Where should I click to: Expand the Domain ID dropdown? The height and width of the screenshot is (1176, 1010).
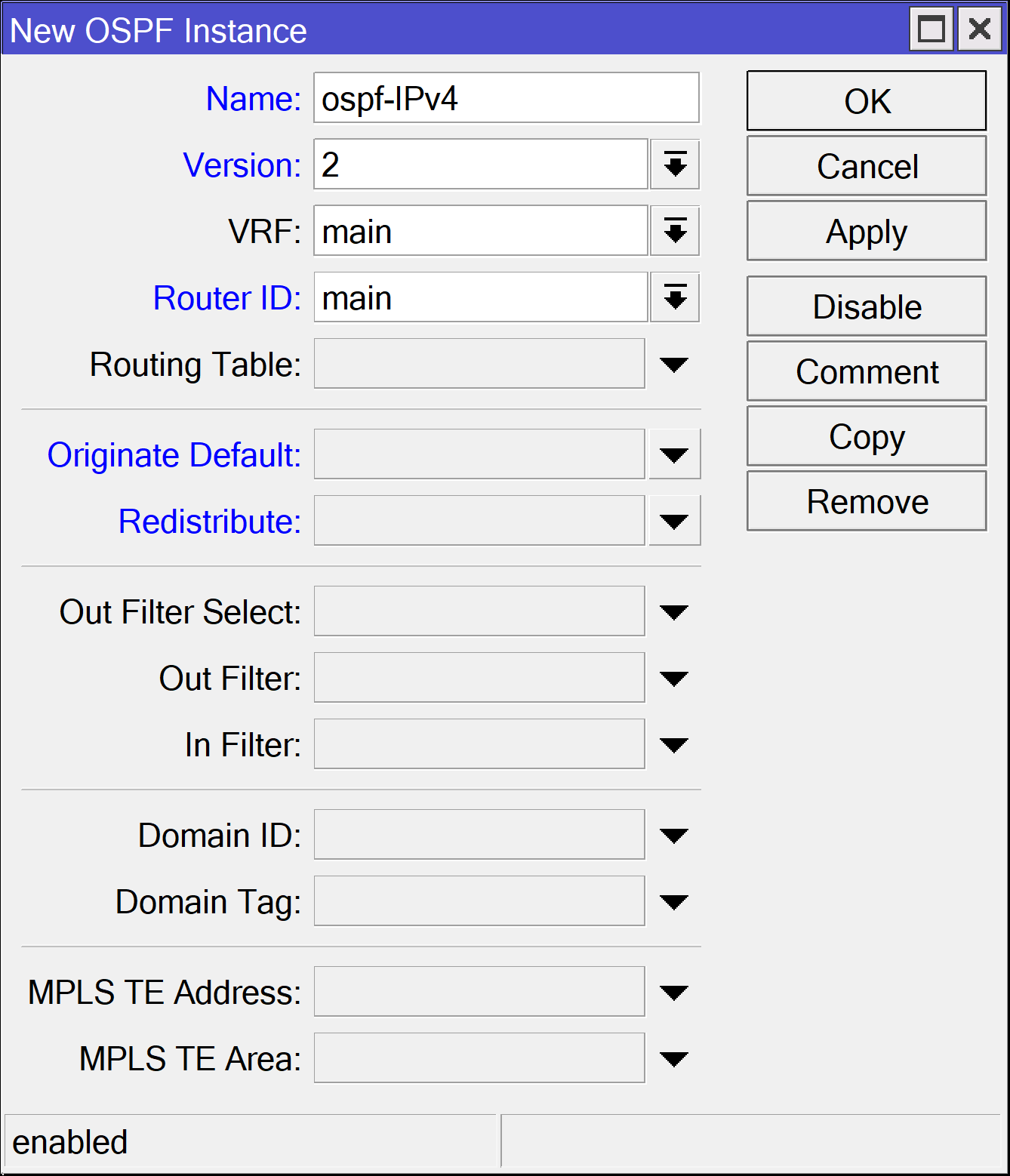674,834
